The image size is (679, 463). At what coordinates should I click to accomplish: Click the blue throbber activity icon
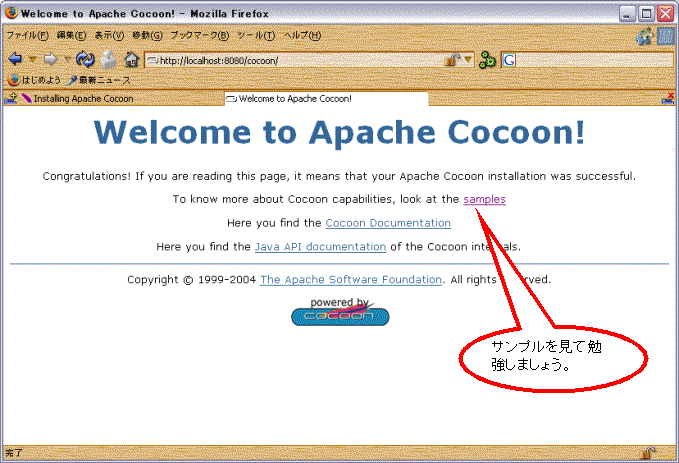(666, 36)
